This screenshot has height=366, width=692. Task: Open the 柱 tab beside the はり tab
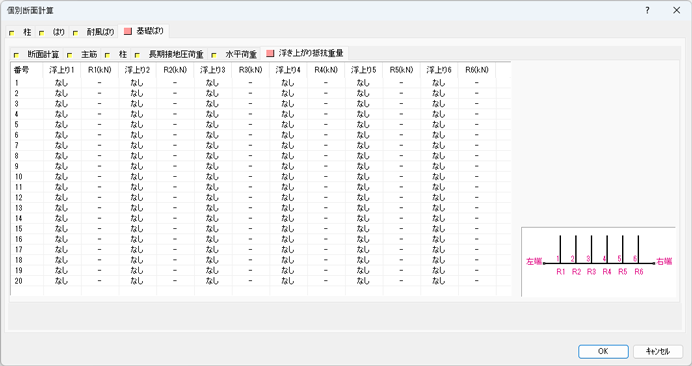(x=20, y=32)
